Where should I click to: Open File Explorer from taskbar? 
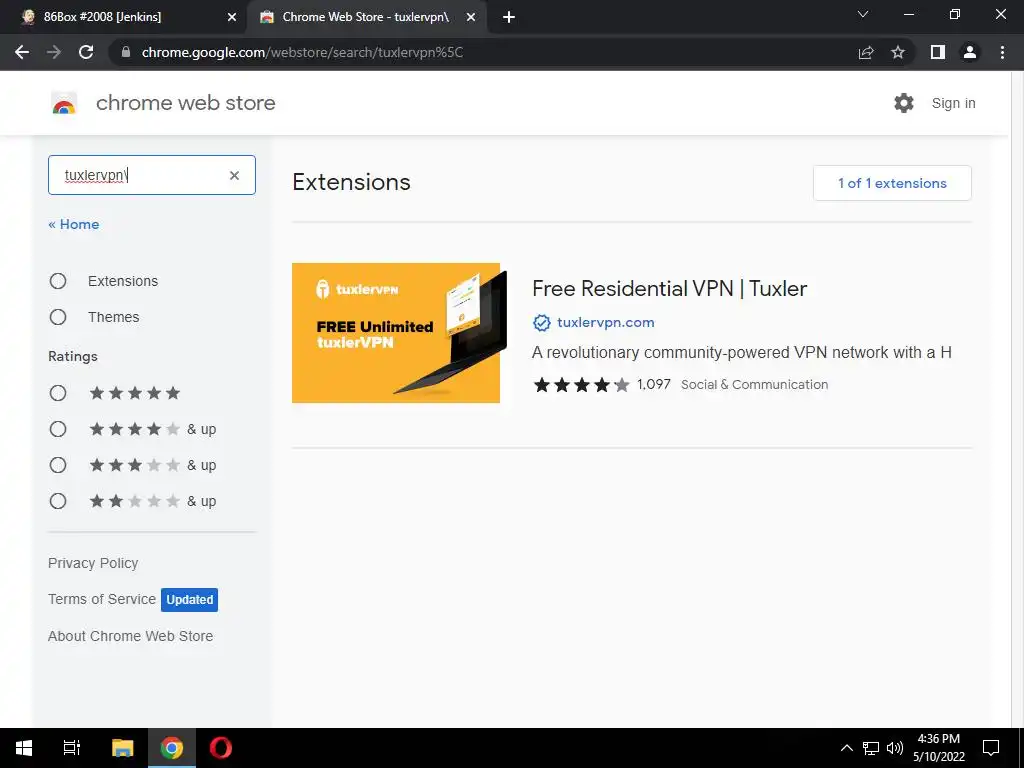point(122,748)
